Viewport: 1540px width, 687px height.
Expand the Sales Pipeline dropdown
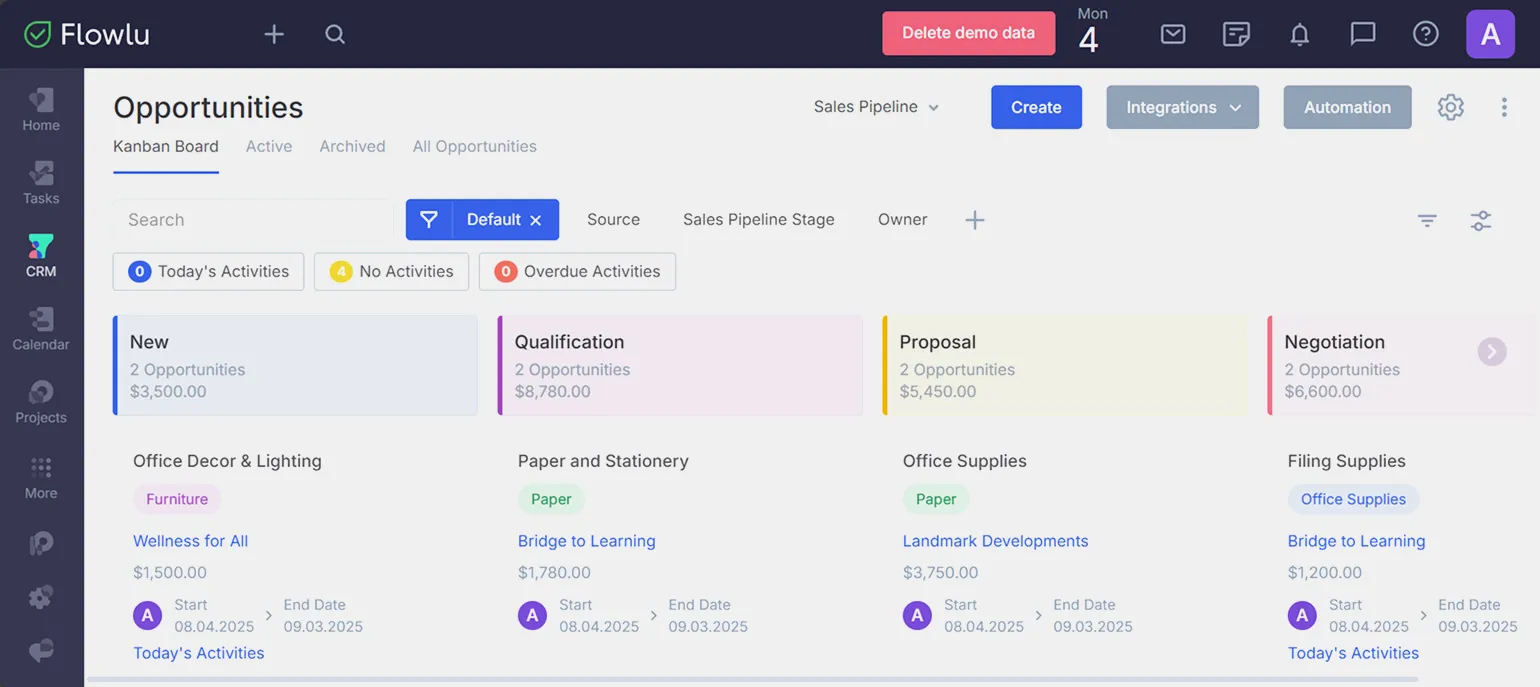point(876,107)
